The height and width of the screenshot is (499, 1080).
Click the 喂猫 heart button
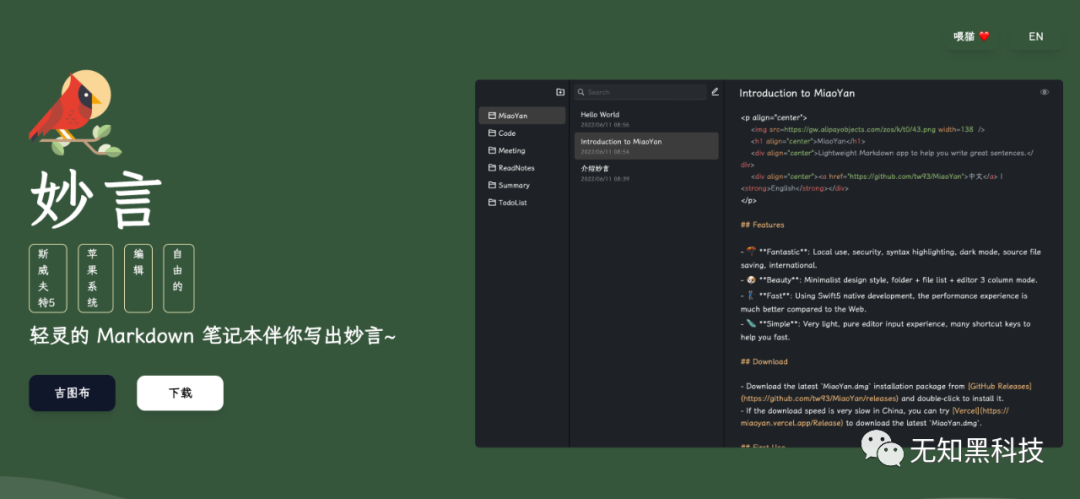971,37
